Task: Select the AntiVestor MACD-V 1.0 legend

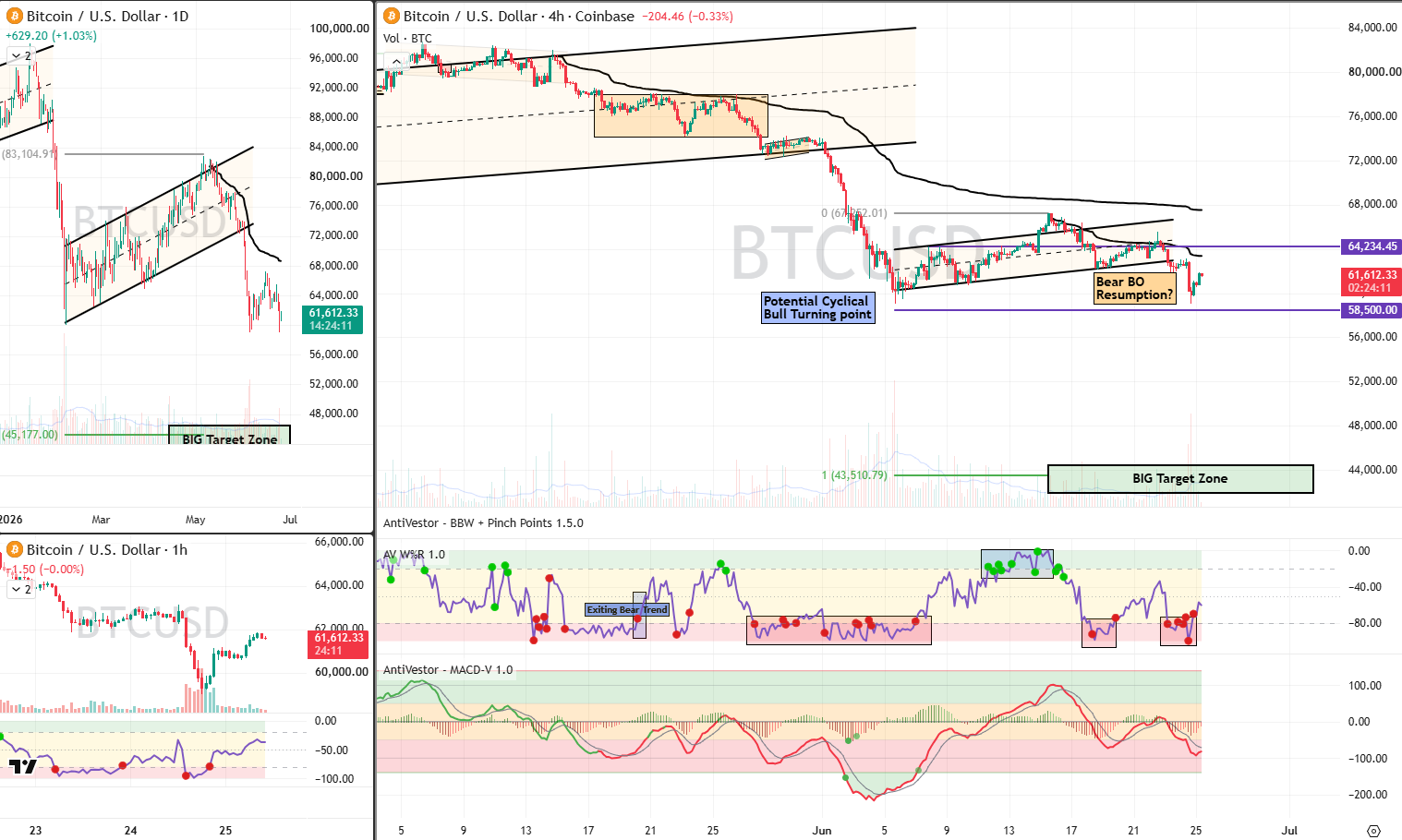Action: 448,670
